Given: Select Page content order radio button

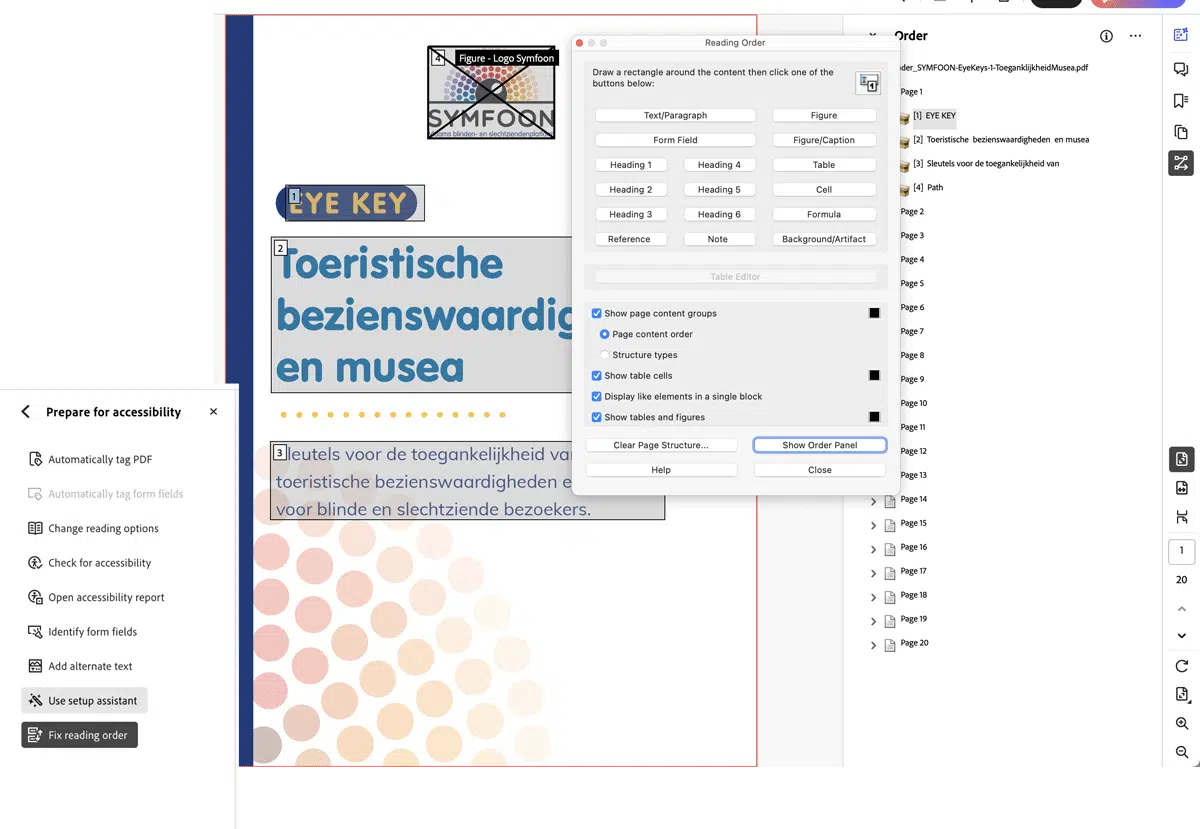Looking at the screenshot, I should [604, 334].
